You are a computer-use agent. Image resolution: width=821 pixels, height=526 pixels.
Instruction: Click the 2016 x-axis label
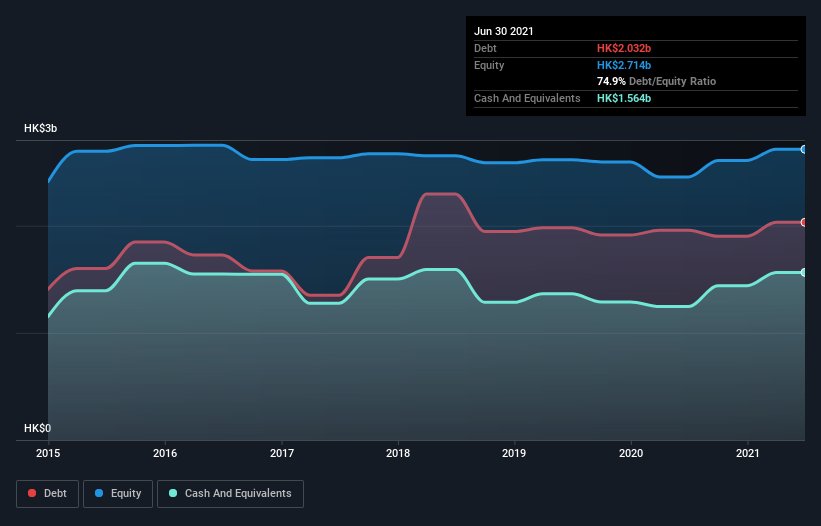pos(165,453)
